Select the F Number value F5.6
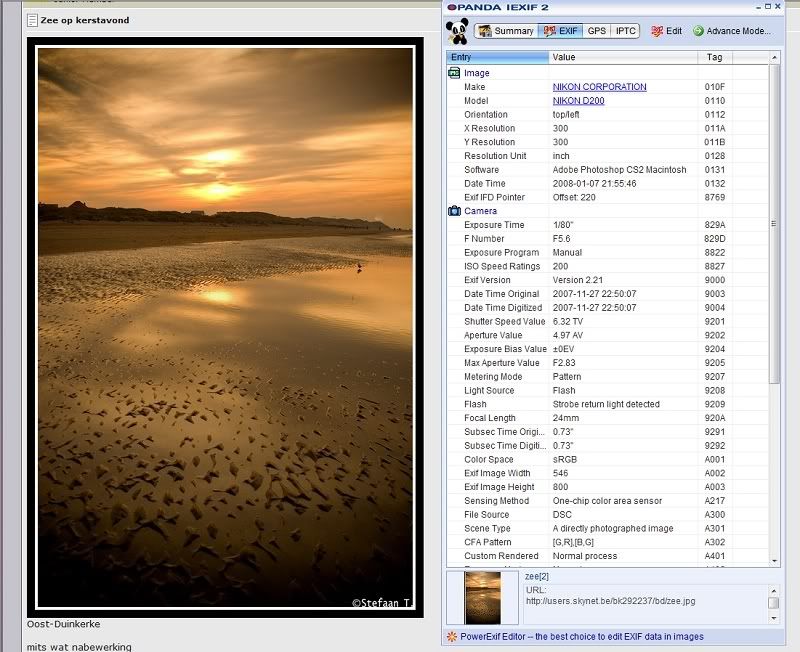This screenshot has height=652, width=800. tap(561, 238)
